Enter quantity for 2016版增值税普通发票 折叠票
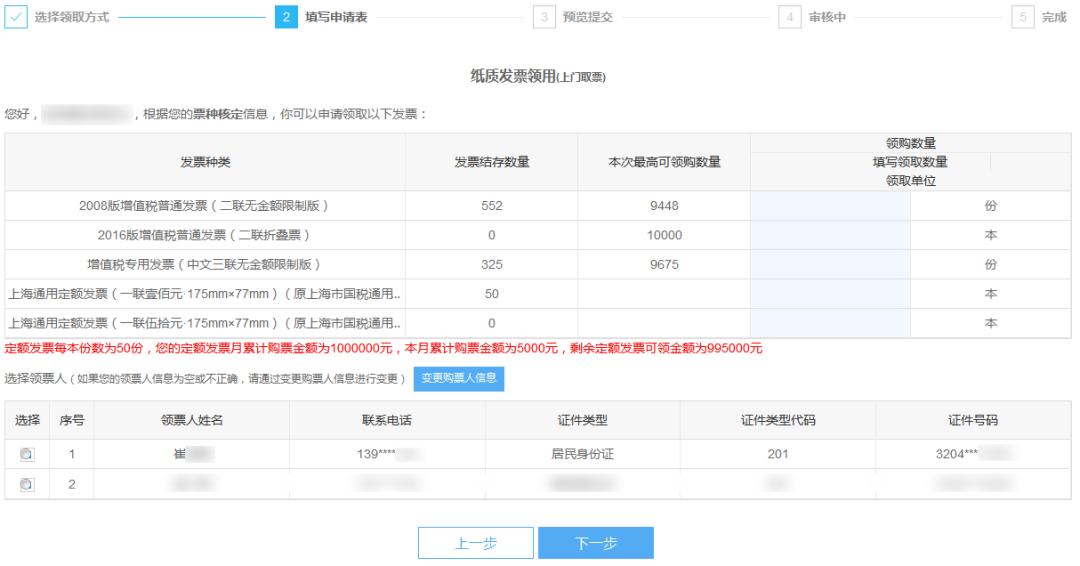1080x566 pixels. pyautogui.click(x=830, y=236)
